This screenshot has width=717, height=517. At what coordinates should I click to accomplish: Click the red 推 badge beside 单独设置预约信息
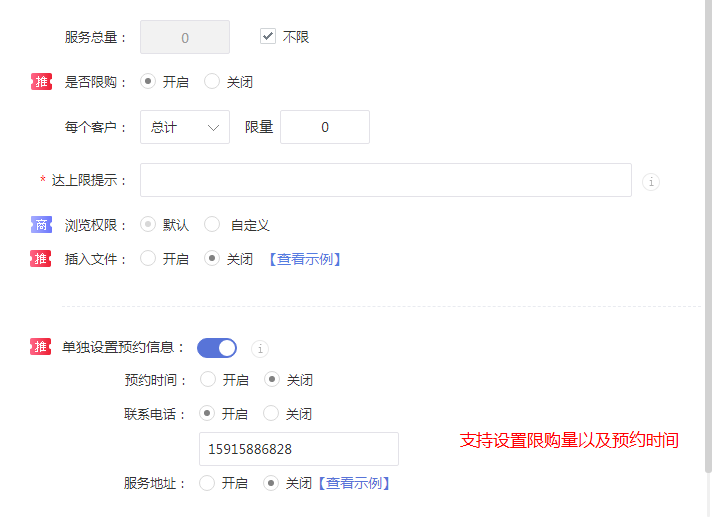(x=41, y=346)
